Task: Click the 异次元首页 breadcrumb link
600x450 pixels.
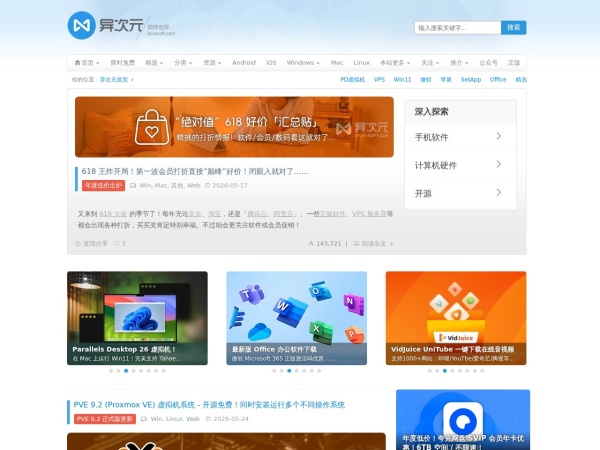Action: coord(114,80)
